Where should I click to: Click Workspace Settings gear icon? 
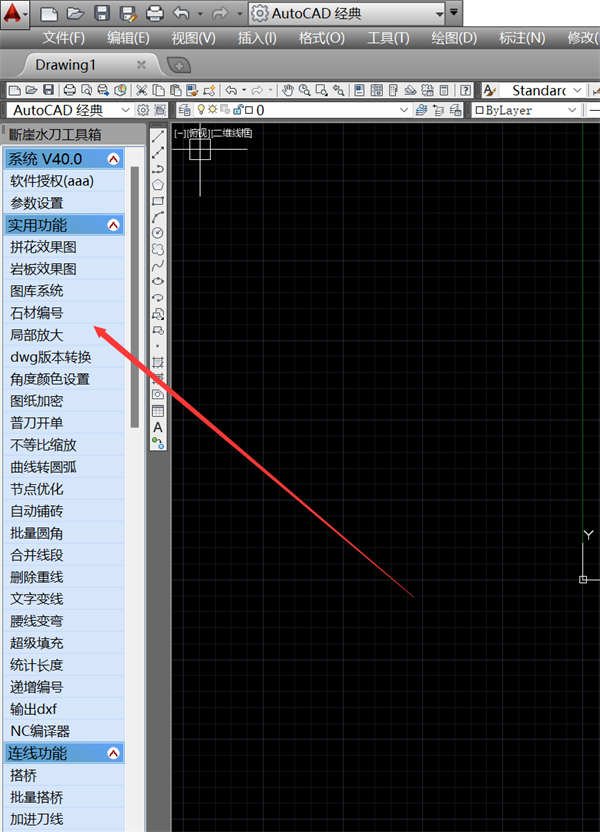[x=143, y=110]
